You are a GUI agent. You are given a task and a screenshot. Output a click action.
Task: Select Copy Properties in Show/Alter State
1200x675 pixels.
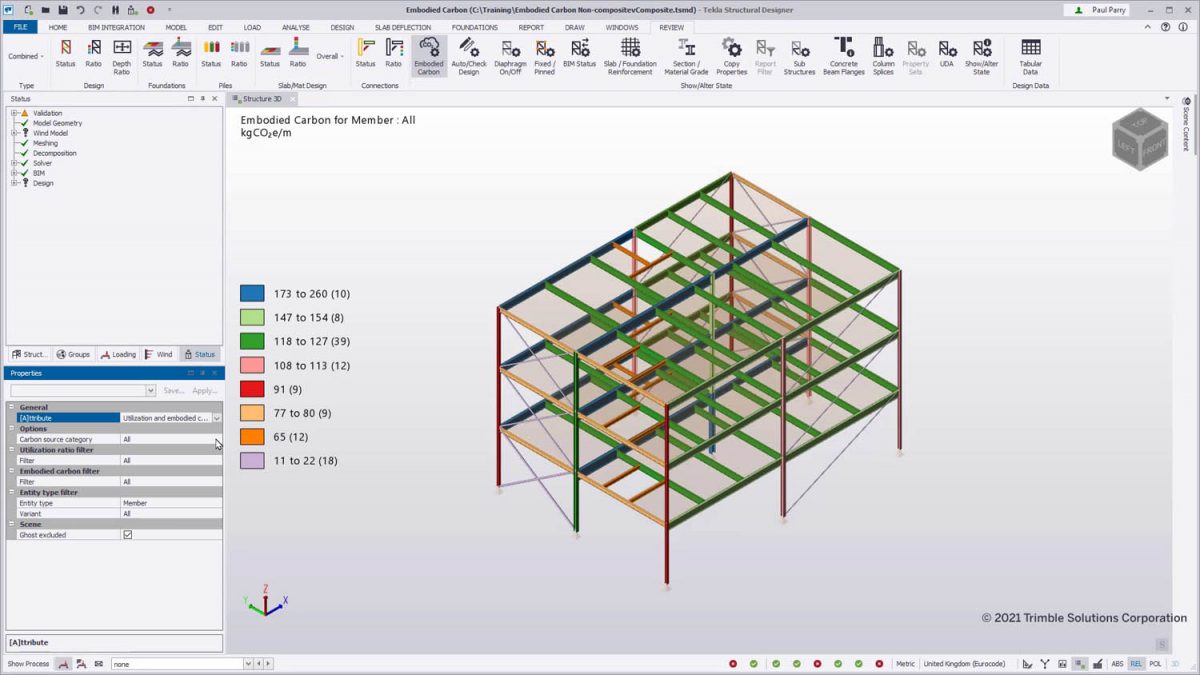[731, 57]
